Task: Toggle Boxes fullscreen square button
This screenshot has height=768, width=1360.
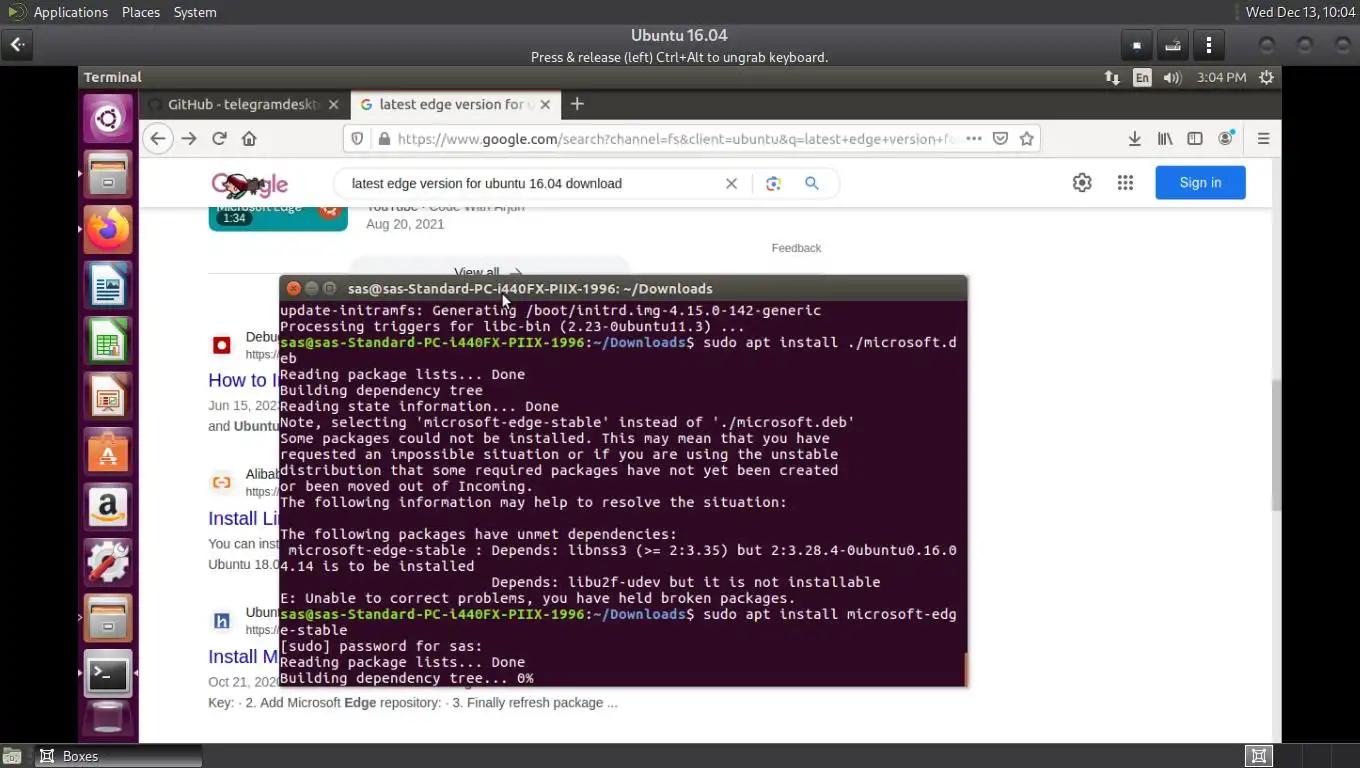Action: (x=1137, y=45)
